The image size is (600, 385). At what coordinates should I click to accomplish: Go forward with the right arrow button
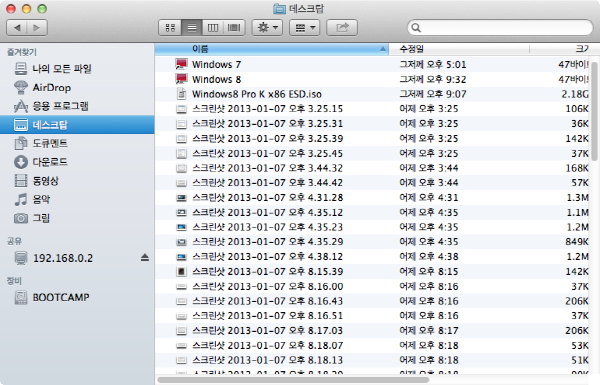tap(37, 28)
